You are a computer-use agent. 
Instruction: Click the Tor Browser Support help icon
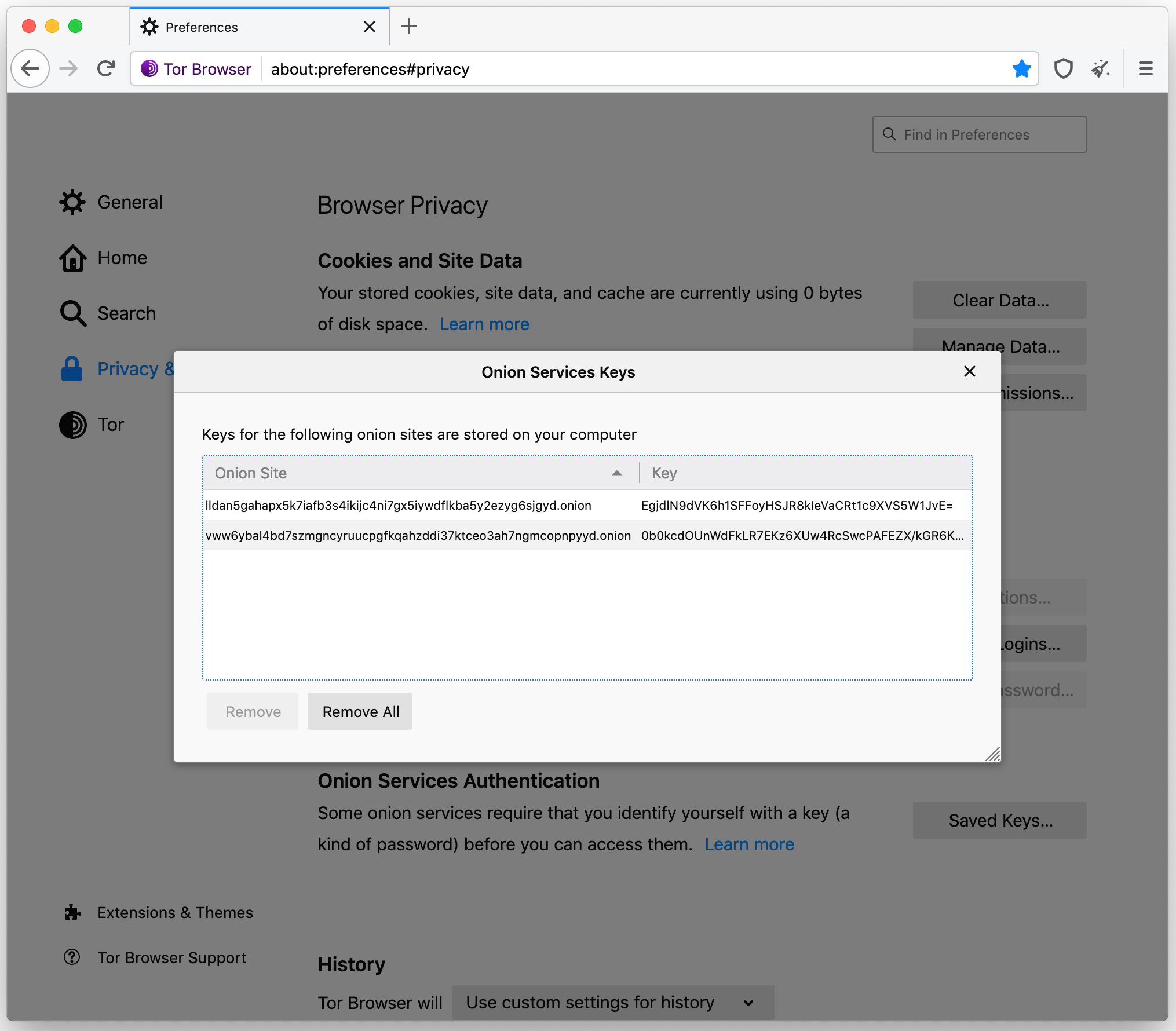click(72, 957)
